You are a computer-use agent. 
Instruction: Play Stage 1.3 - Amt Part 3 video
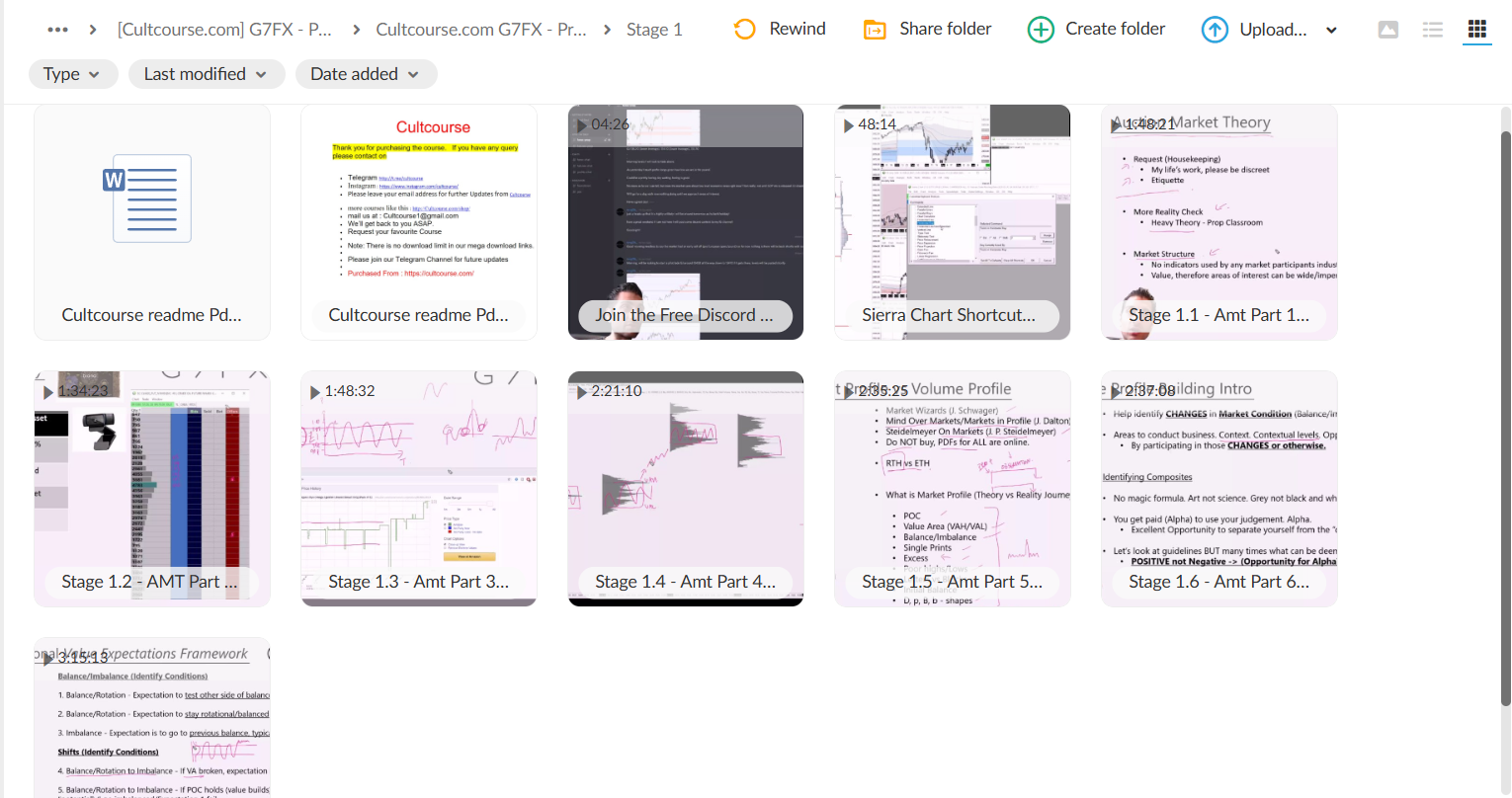(x=419, y=489)
